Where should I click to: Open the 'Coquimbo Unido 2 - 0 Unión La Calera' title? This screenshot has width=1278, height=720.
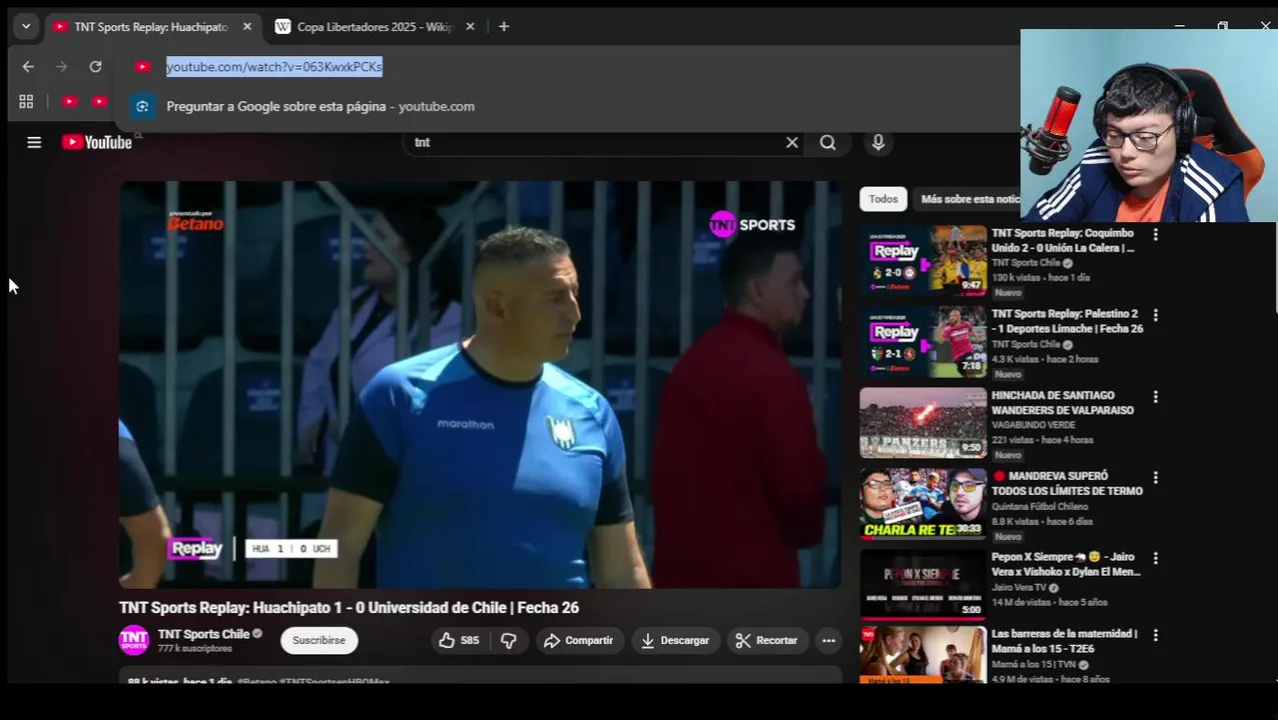(x=1063, y=240)
